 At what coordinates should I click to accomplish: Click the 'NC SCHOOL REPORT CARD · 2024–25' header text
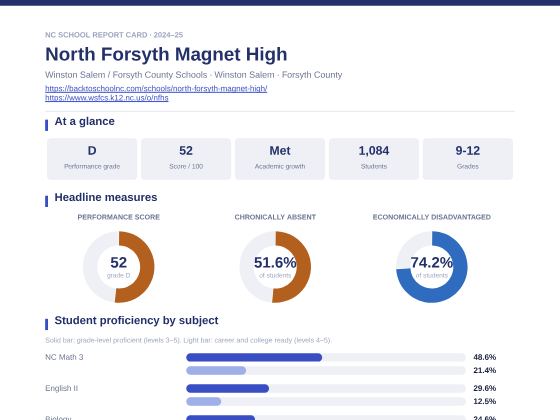click(114, 35)
